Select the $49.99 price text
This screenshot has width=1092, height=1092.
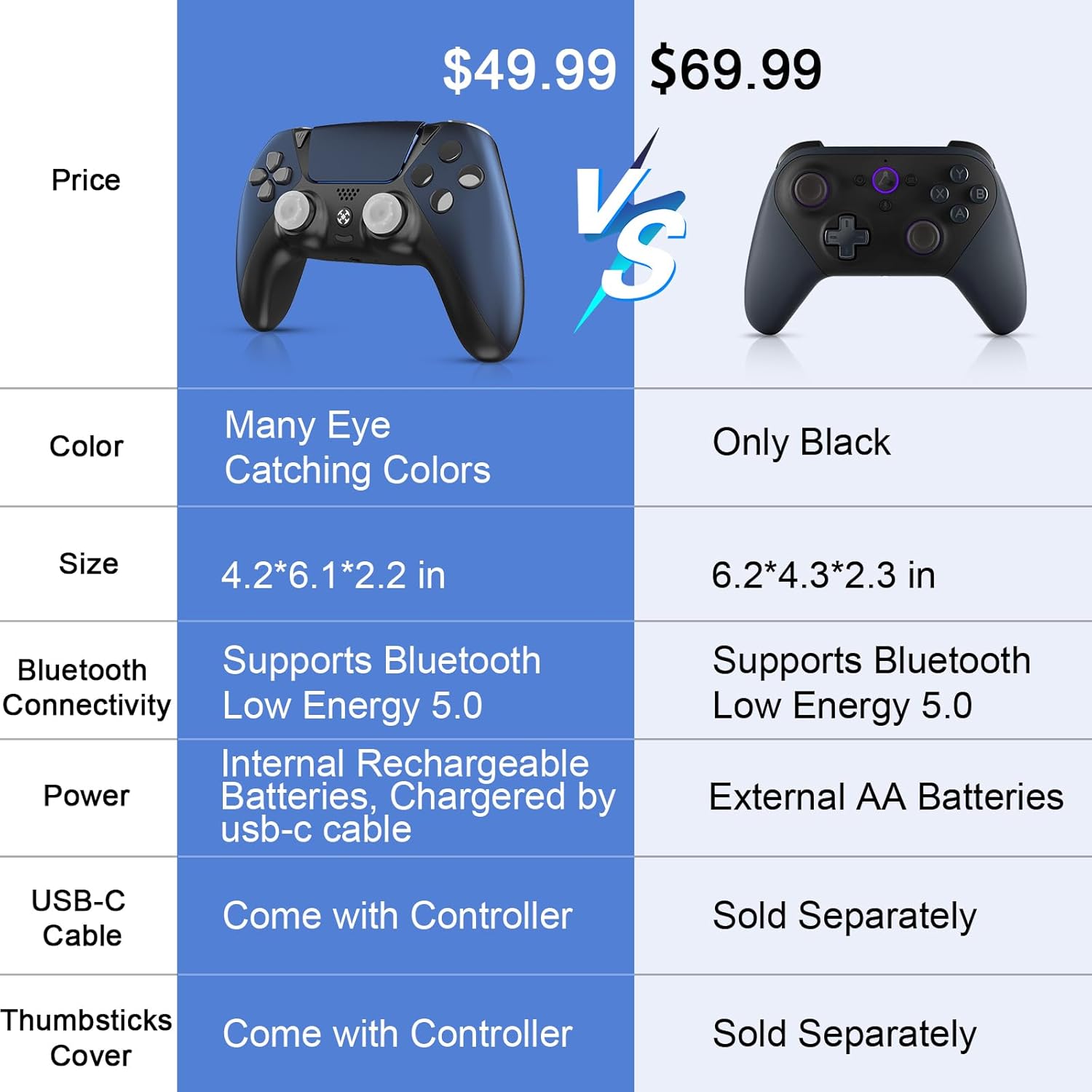pyautogui.click(x=529, y=71)
